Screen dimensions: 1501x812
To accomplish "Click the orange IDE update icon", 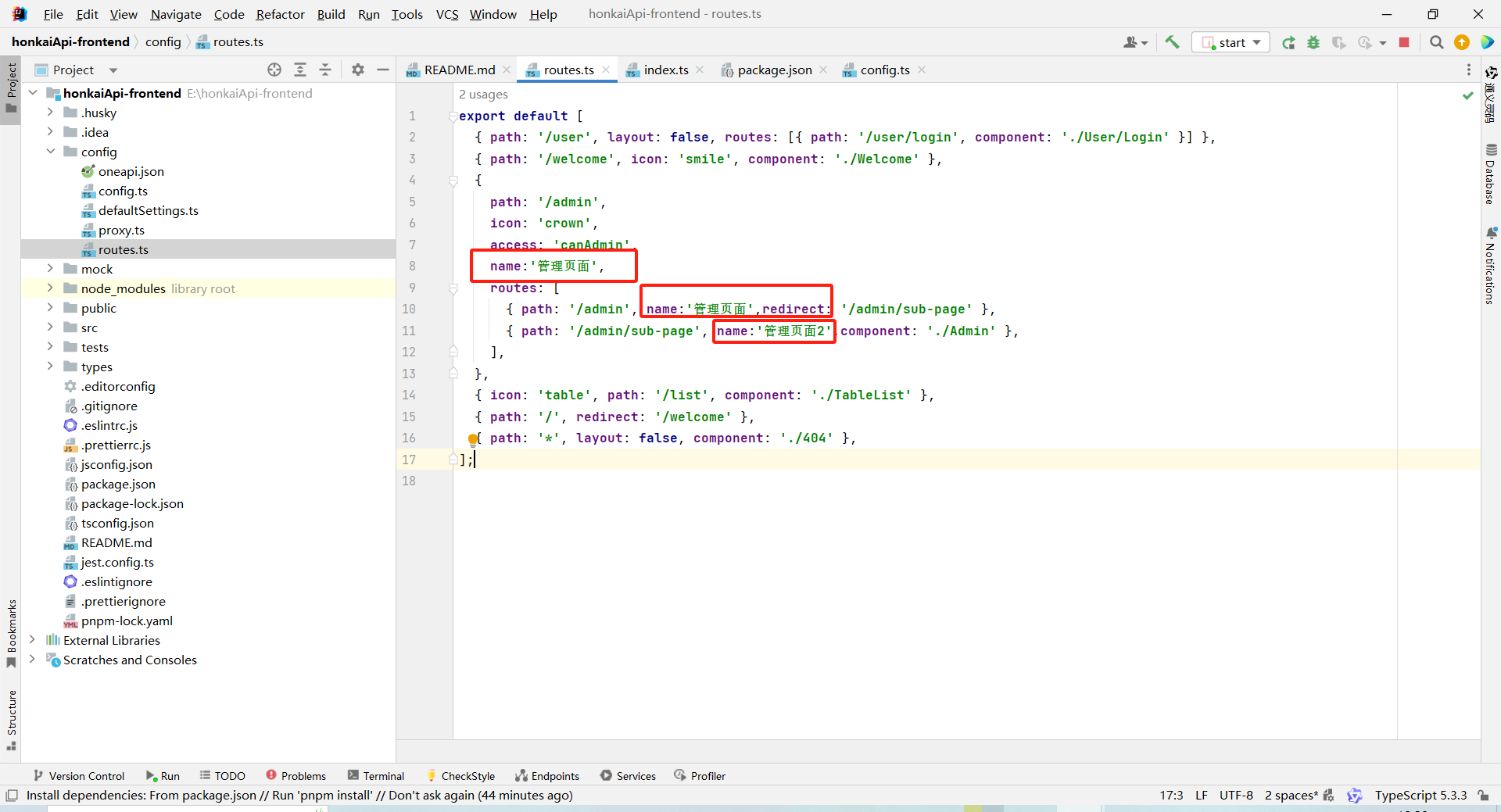I will tap(1462, 42).
